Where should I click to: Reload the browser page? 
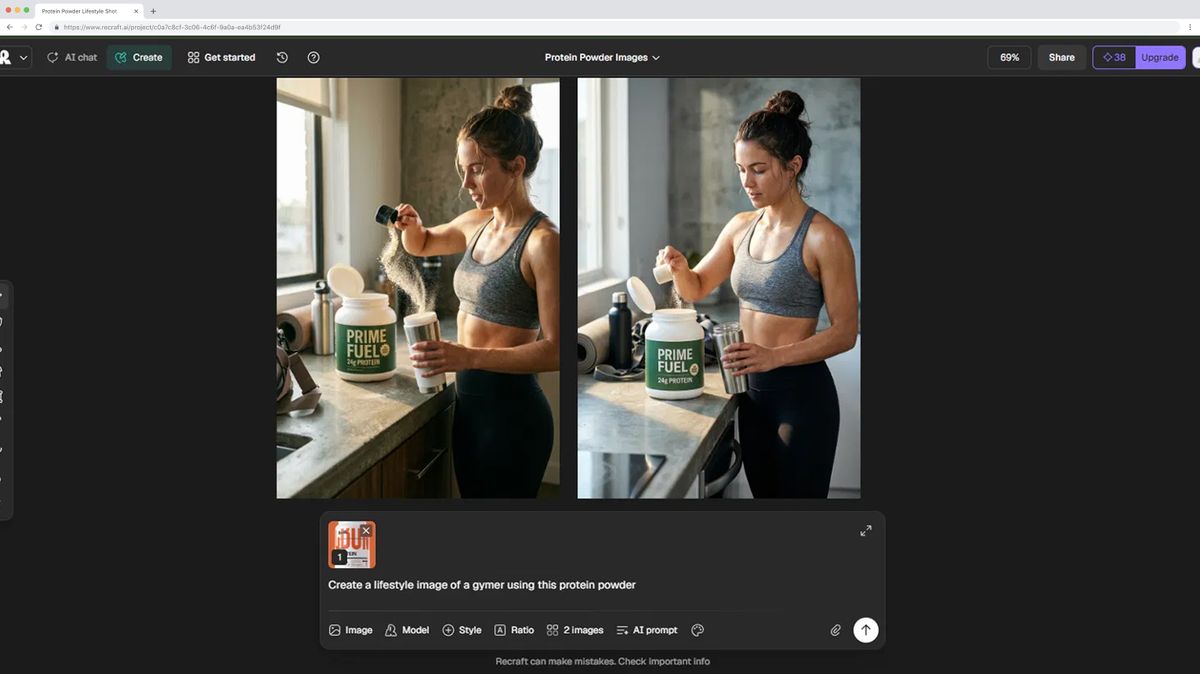pyautogui.click(x=38, y=27)
